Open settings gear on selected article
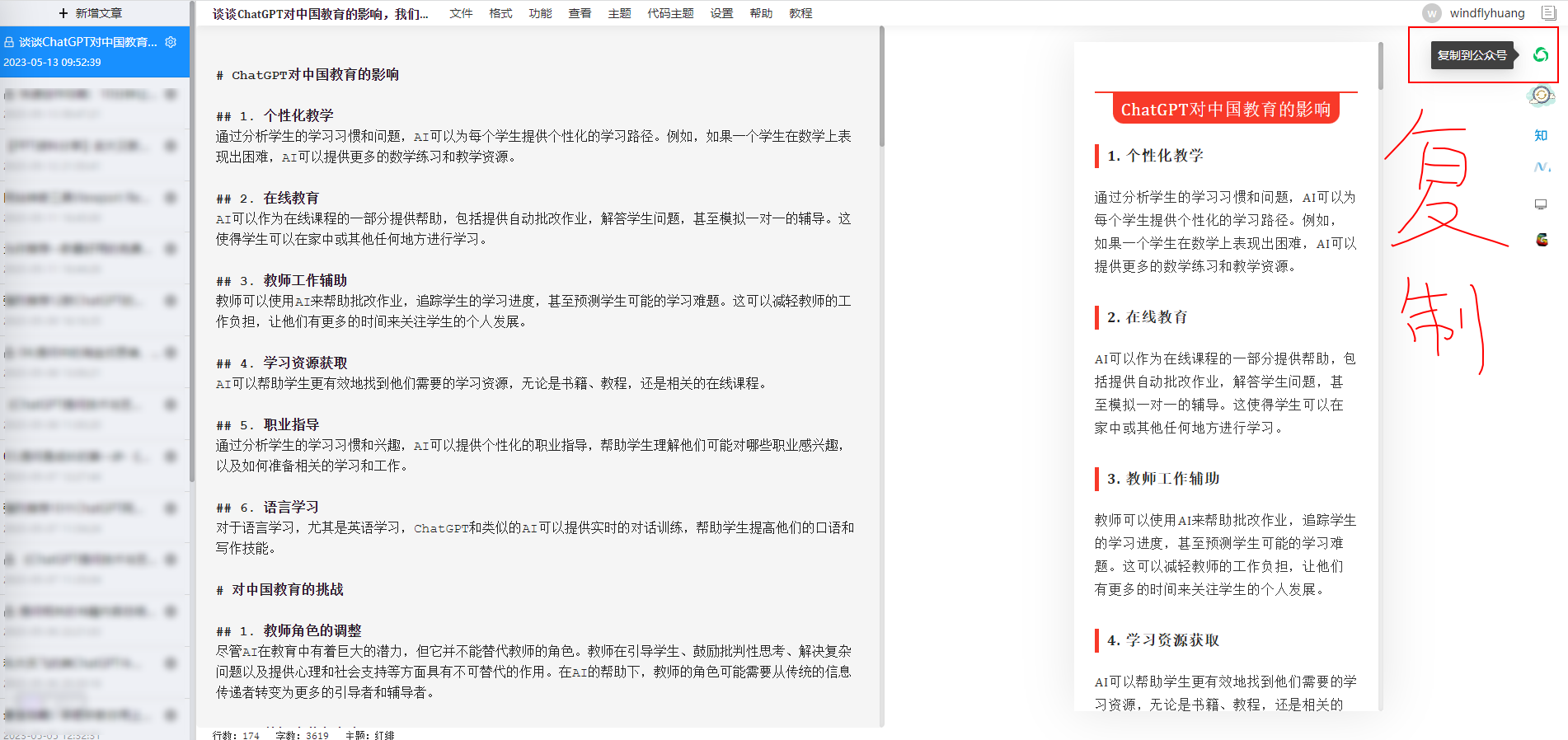This screenshot has height=740, width=1568. (x=171, y=42)
